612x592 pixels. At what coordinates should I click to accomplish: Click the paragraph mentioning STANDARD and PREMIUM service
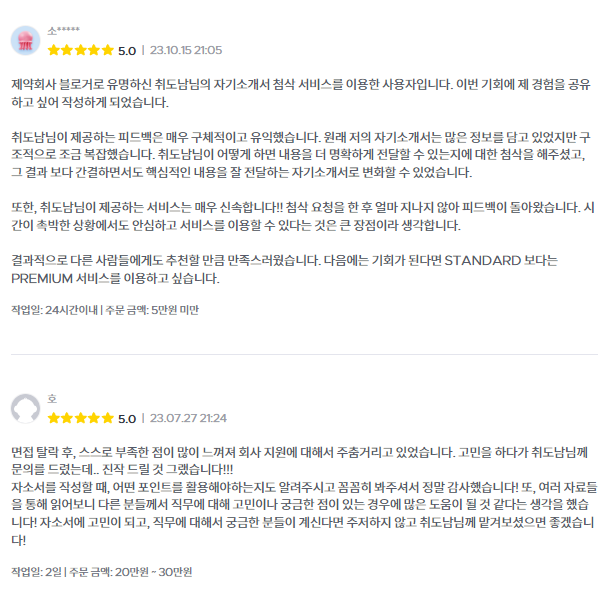pyautogui.click(x=284, y=269)
